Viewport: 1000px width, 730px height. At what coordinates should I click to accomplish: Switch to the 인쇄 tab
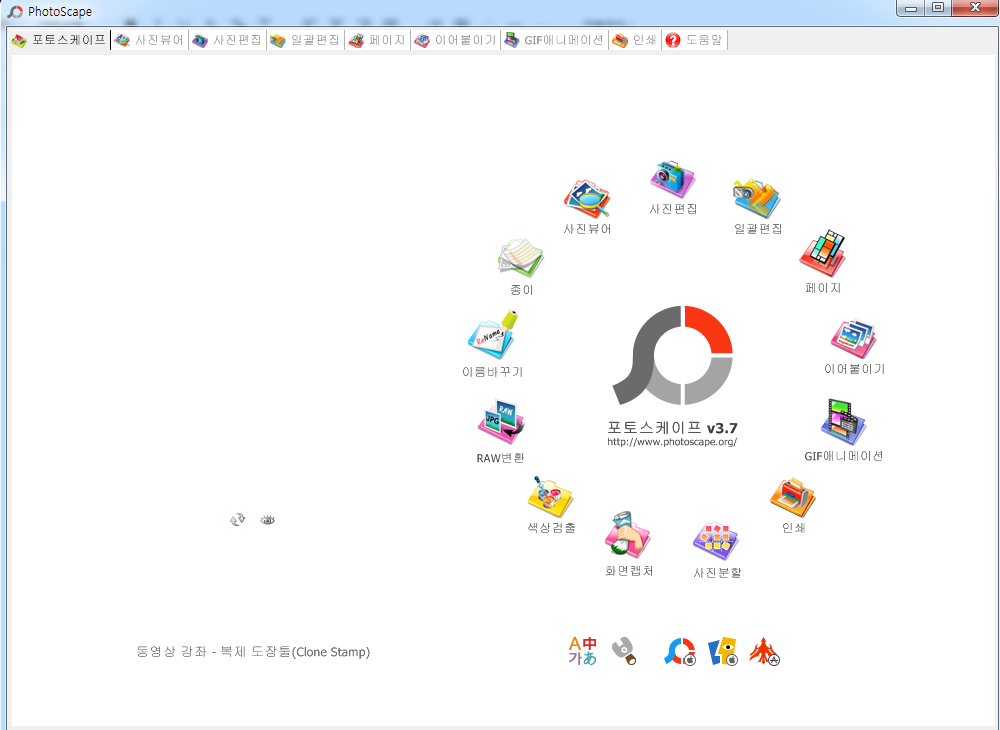click(x=635, y=40)
